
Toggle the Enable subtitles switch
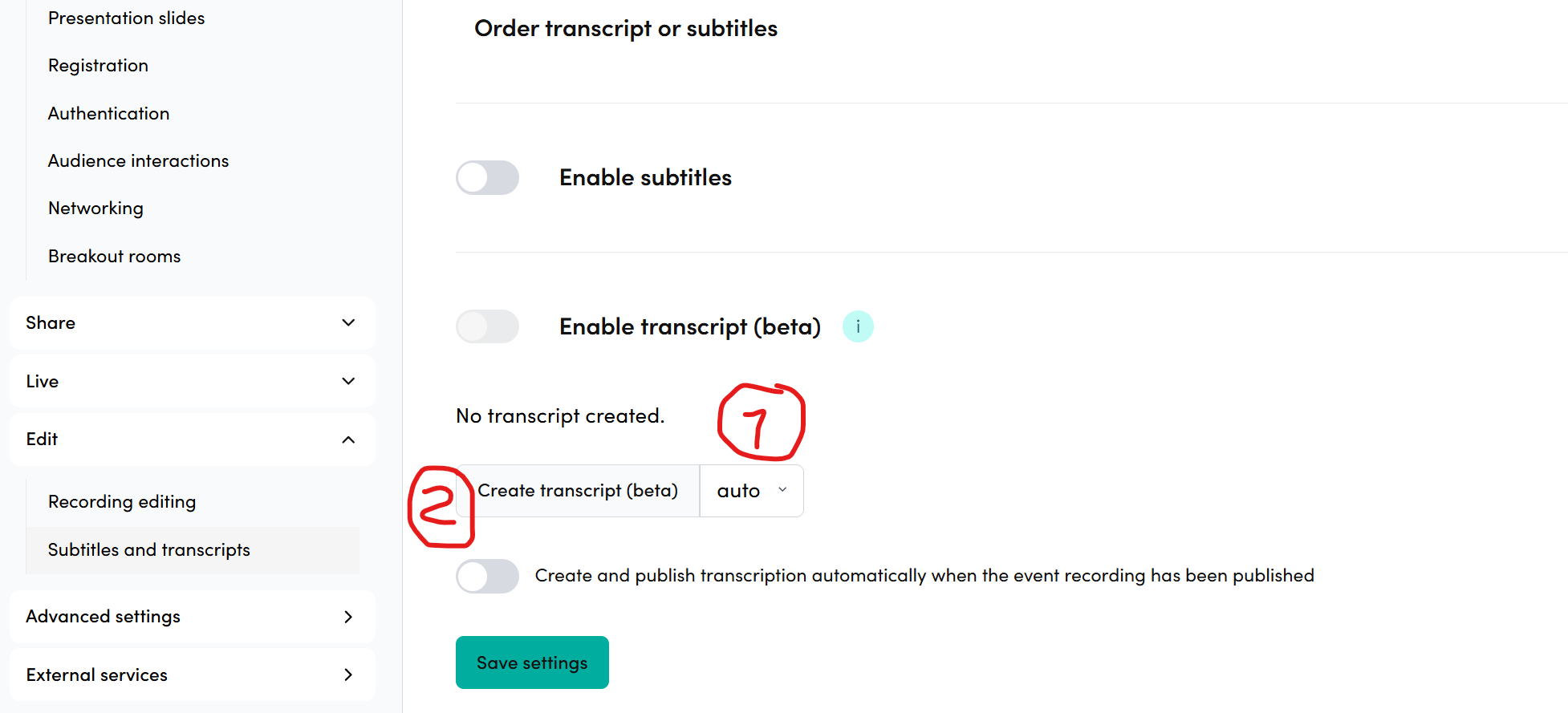point(487,177)
